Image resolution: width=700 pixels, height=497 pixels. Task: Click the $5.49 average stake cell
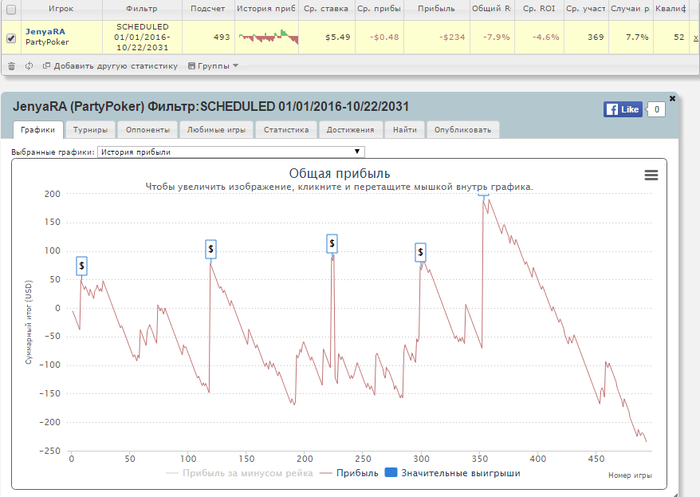point(327,37)
